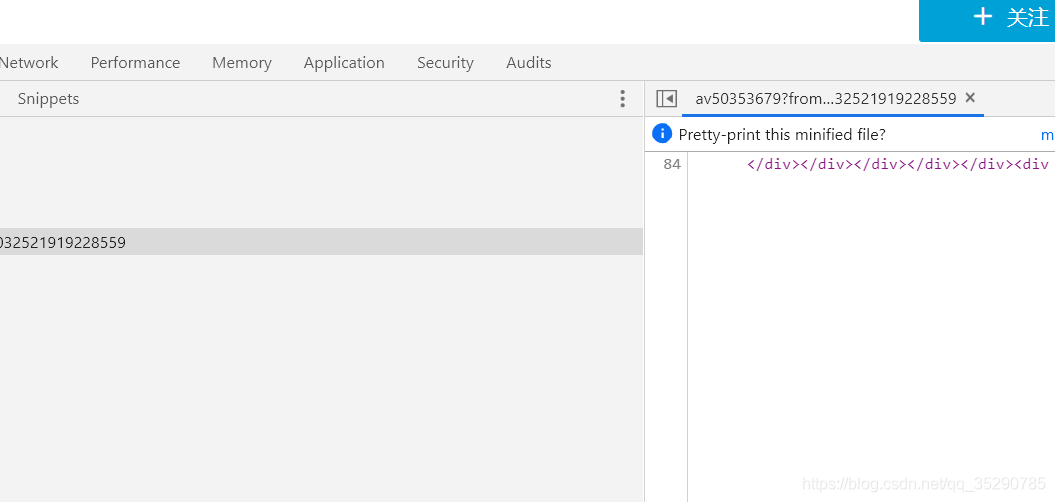Open the three-dot more options menu

point(622,99)
